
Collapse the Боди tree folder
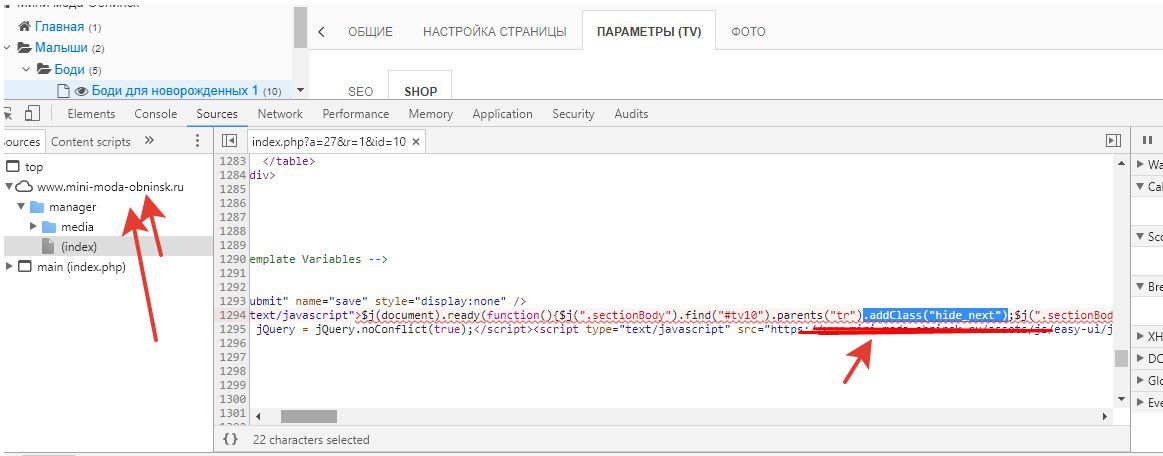(27, 70)
